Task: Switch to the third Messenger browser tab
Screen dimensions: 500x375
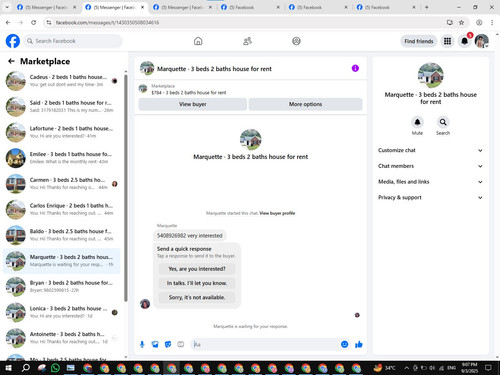Action: pyautogui.click(x=183, y=7)
